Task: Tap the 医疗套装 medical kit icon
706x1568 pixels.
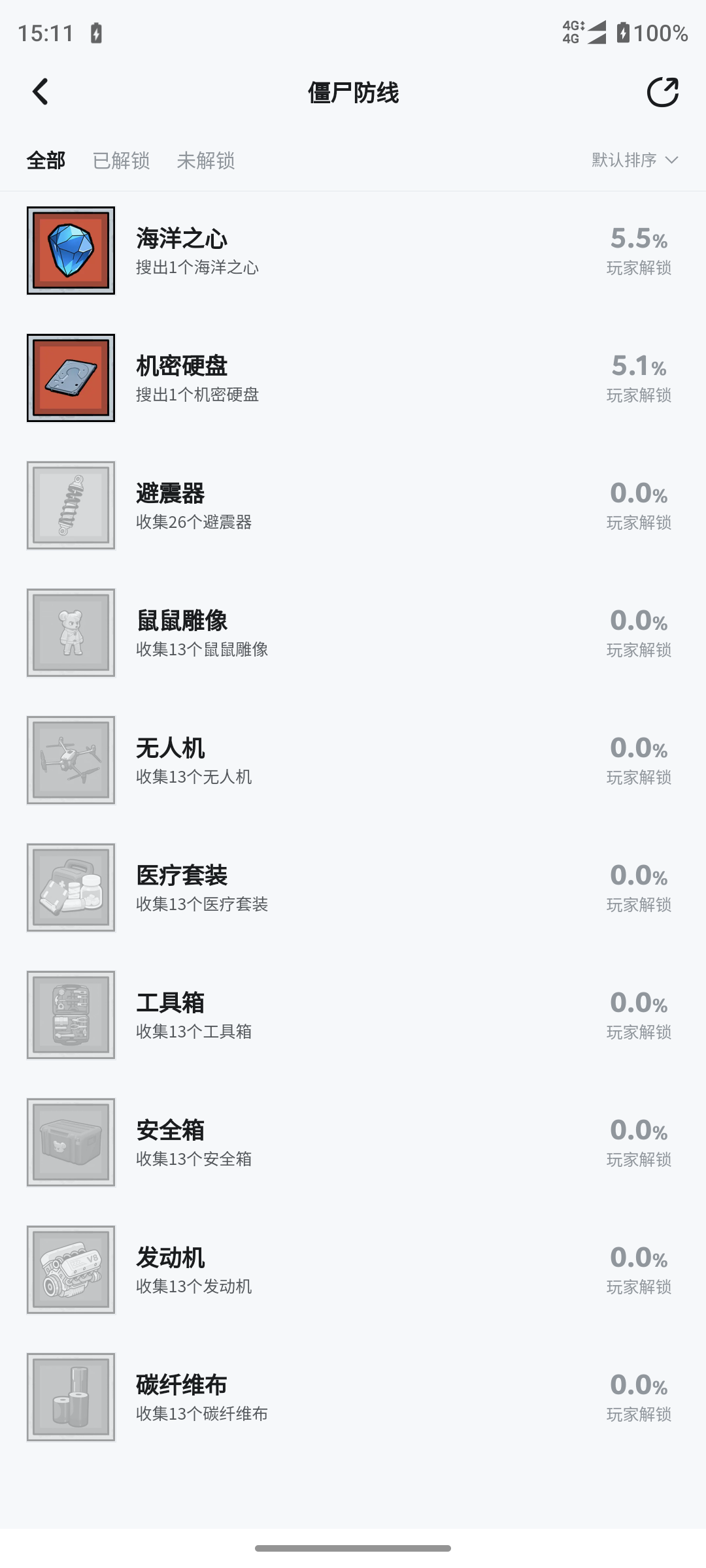Action: pyautogui.click(x=71, y=888)
